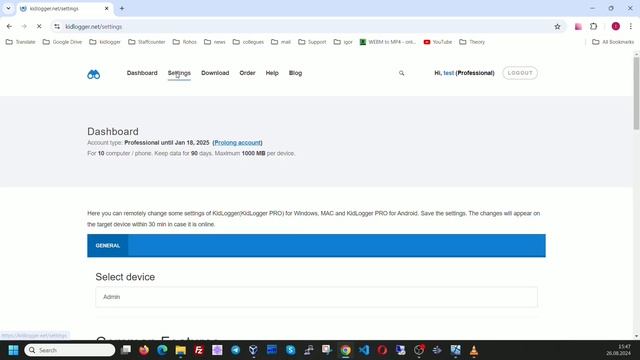Click the test username link
640x360 pixels.
click(449, 73)
